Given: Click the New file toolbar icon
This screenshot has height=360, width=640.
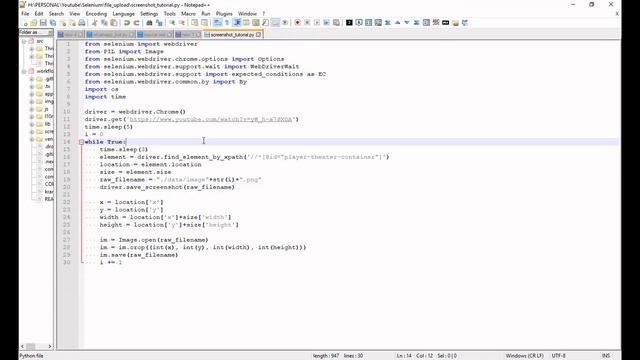Looking at the screenshot, I should 24,23.
